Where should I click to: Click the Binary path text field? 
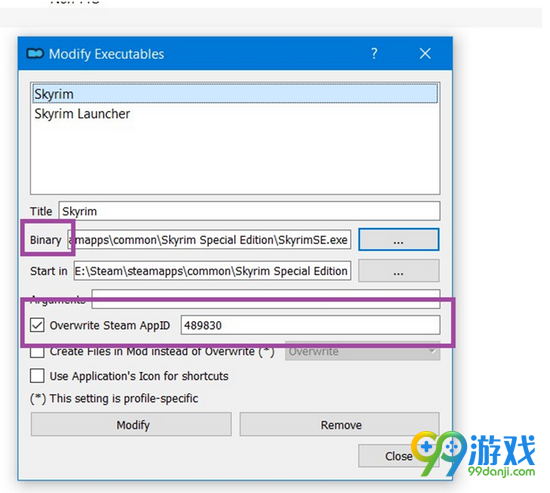click(209, 240)
